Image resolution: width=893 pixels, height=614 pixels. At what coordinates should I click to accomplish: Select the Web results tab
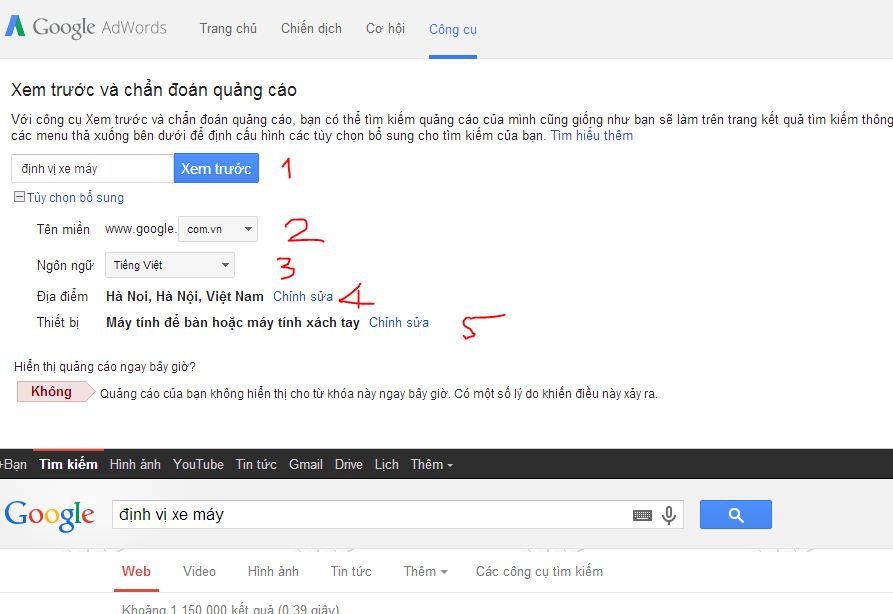tap(136, 571)
